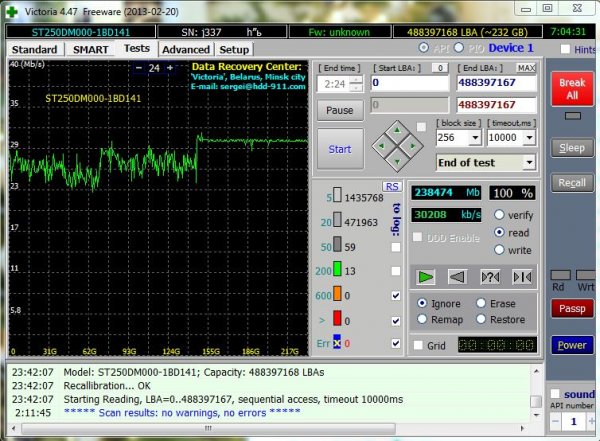This screenshot has width=600, height=441.
Task: Click the Start scan button
Action: coord(340,149)
